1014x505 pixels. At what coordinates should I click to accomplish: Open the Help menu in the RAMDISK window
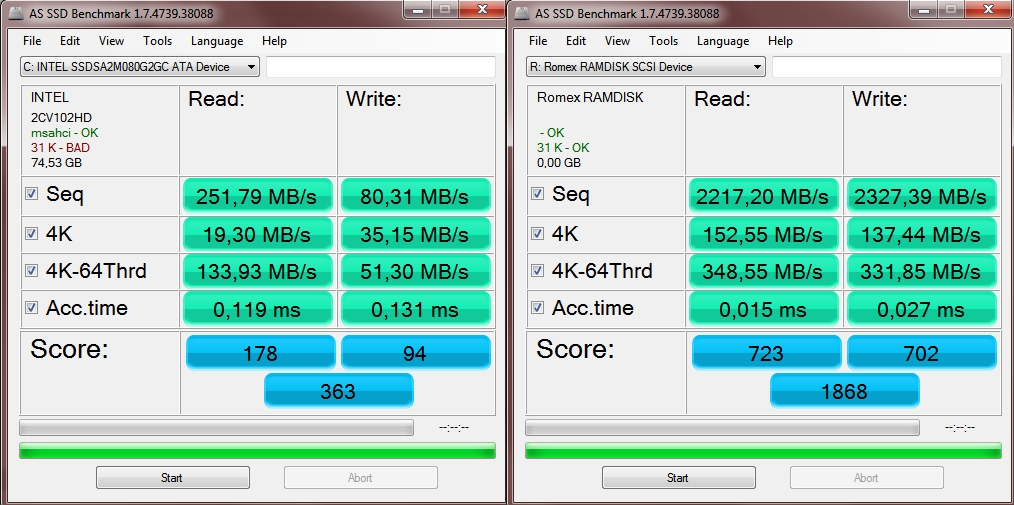[x=780, y=41]
